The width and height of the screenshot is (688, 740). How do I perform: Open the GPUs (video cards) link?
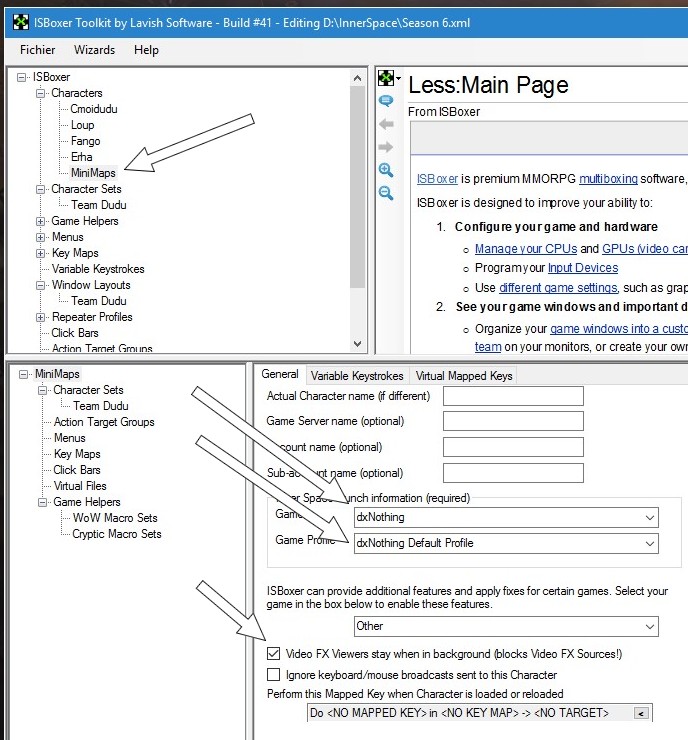645,249
